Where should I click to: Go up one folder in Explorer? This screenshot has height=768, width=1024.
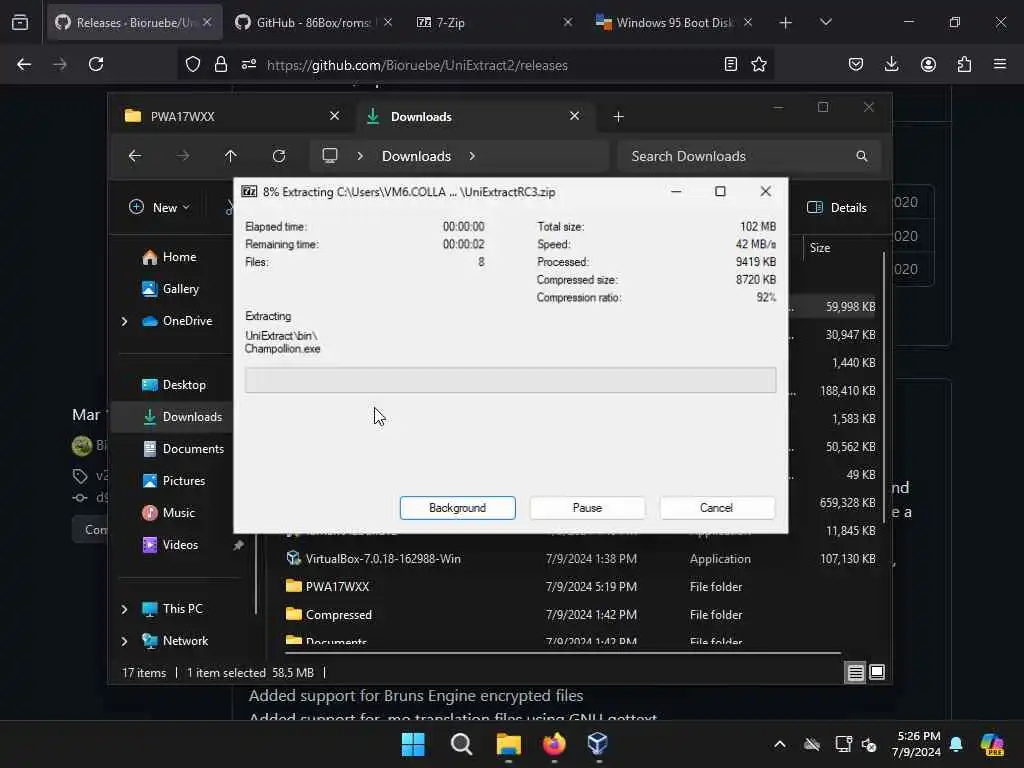pos(231,155)
